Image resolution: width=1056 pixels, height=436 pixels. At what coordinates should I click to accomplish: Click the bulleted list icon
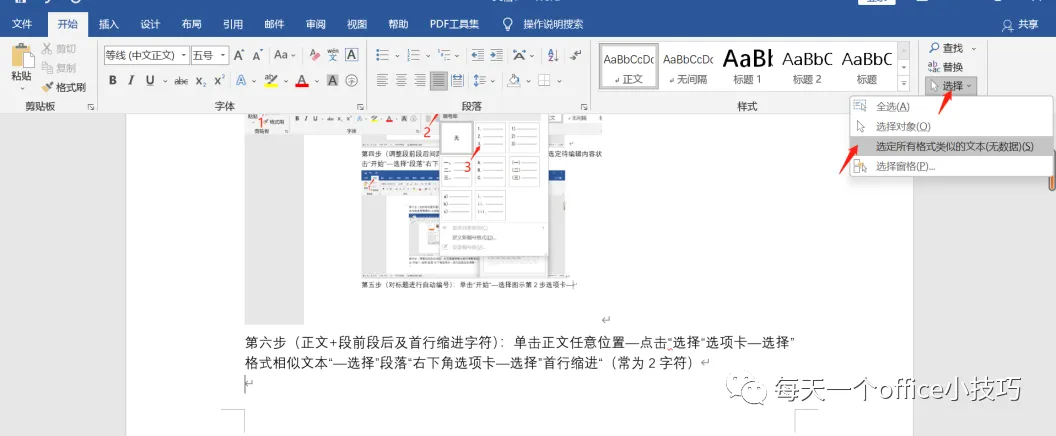coord(383,55)
